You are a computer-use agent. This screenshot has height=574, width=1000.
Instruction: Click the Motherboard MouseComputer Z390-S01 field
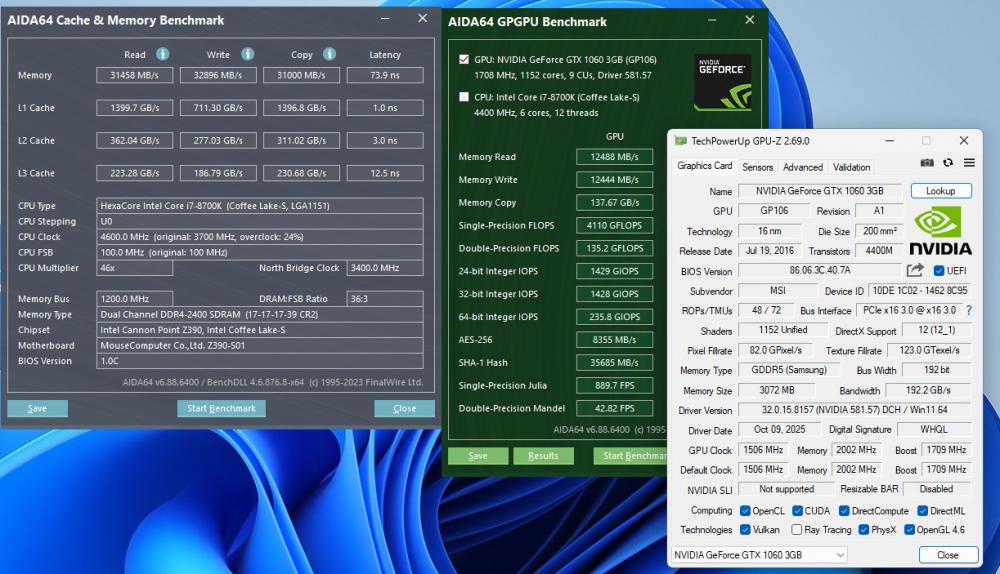(x=260, y=346)
